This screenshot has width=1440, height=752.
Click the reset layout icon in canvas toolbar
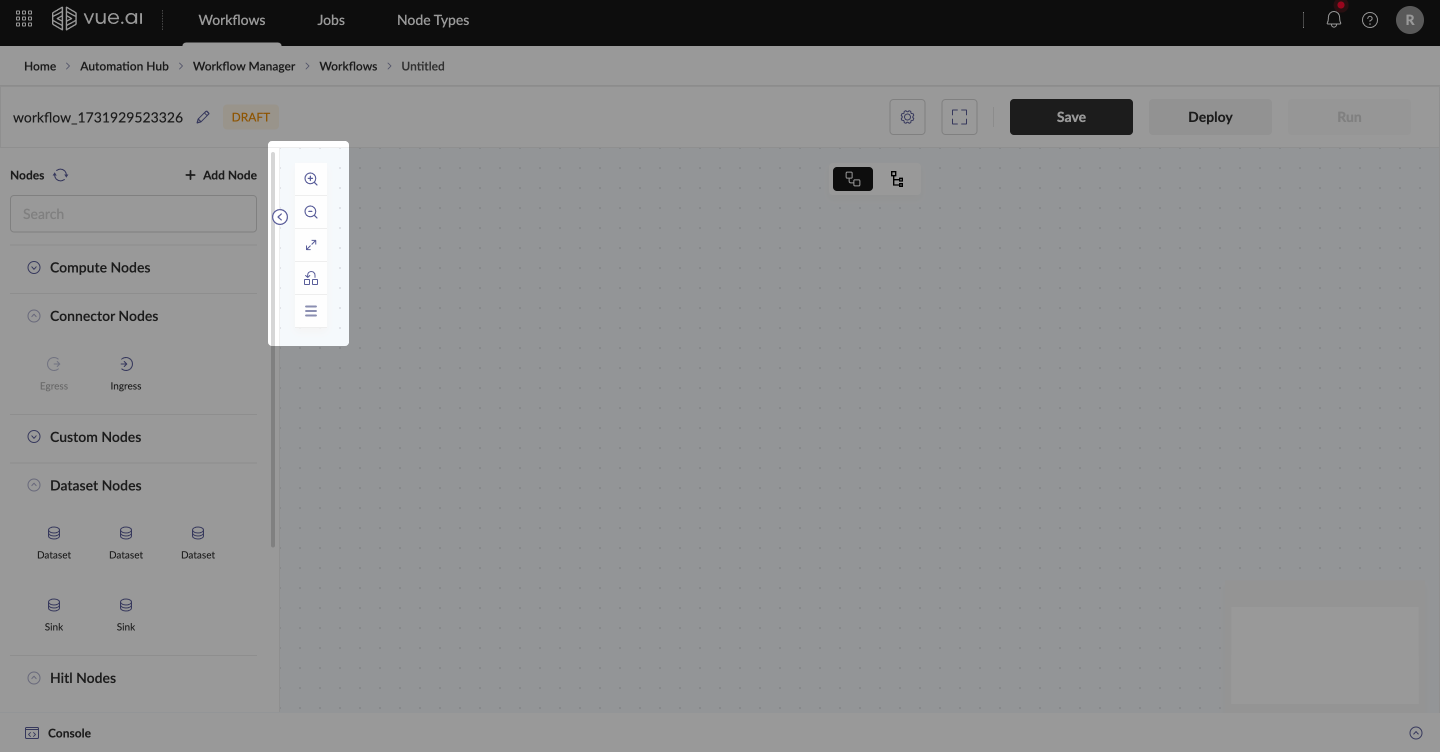311,278
